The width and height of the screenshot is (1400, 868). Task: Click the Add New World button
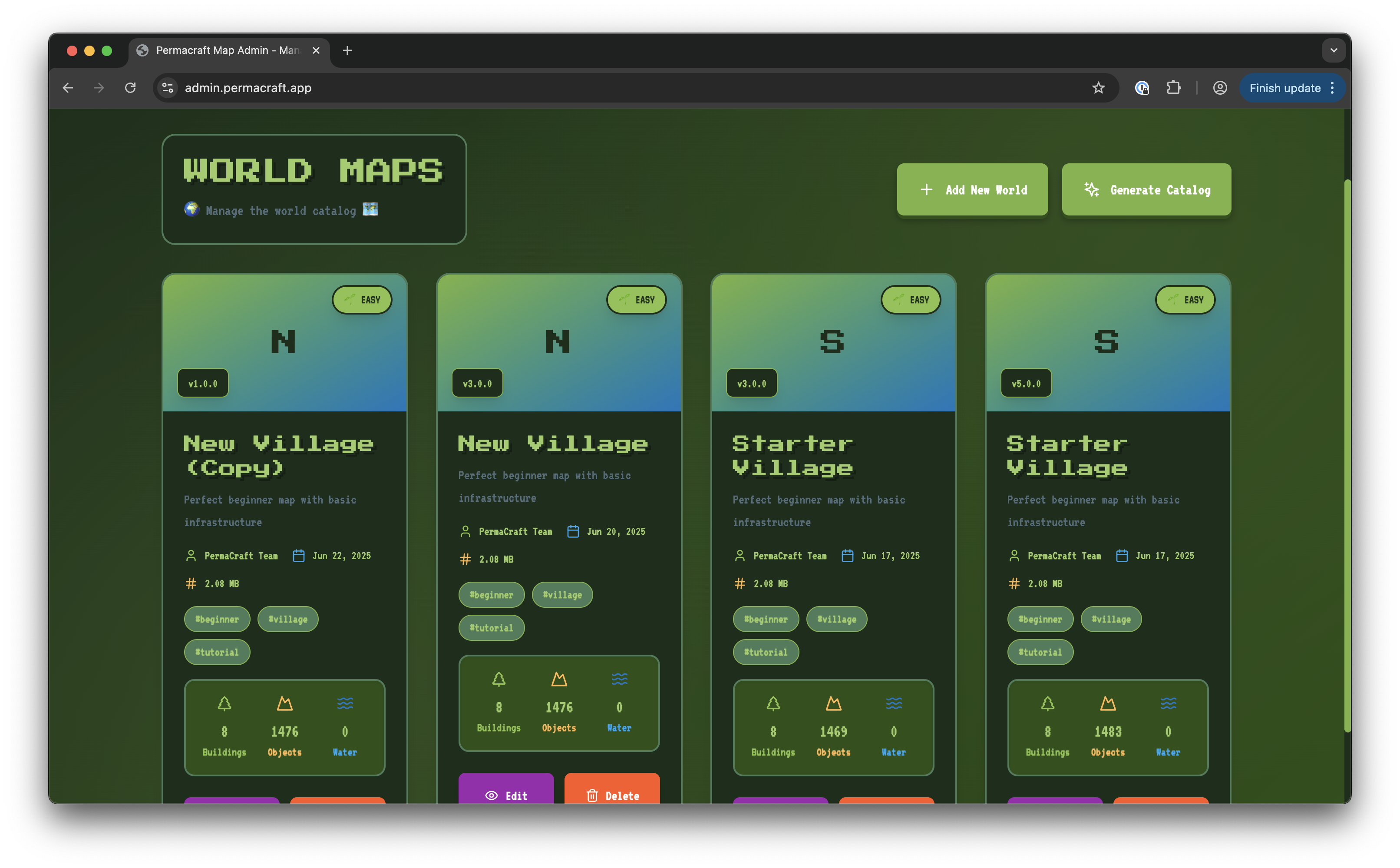pyautogui.click(x=972, y=189)
